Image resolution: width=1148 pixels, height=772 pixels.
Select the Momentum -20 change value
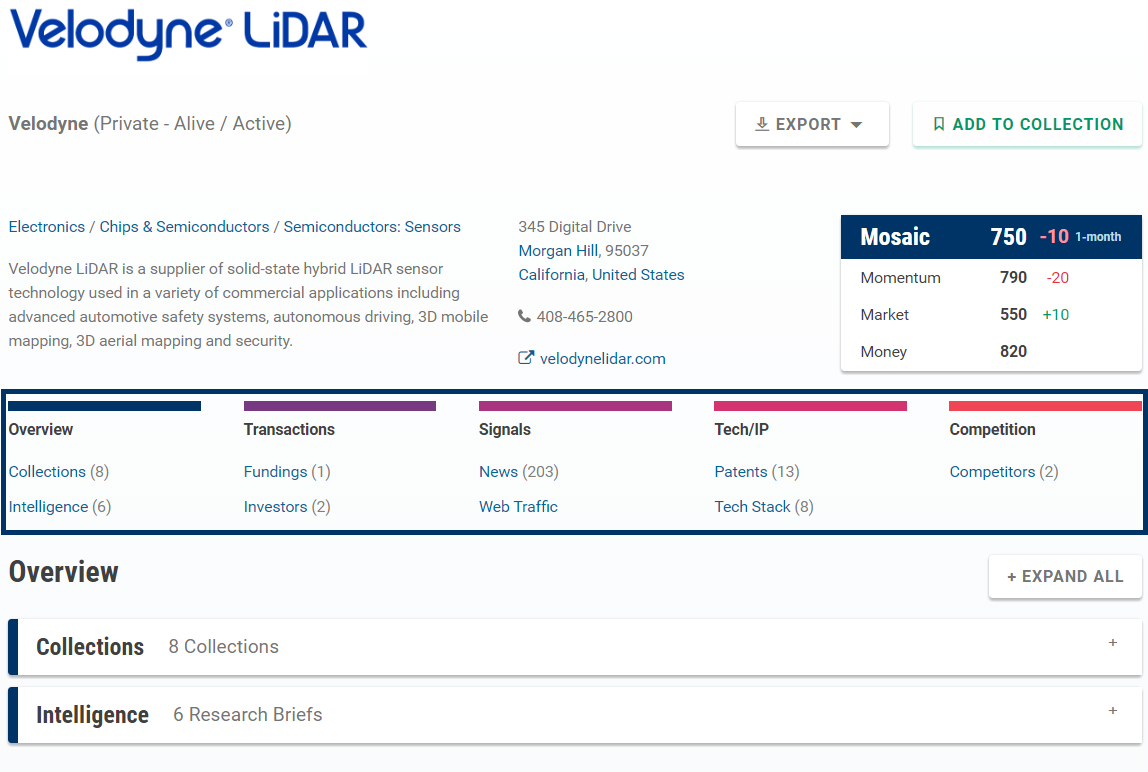[1057, 278]
